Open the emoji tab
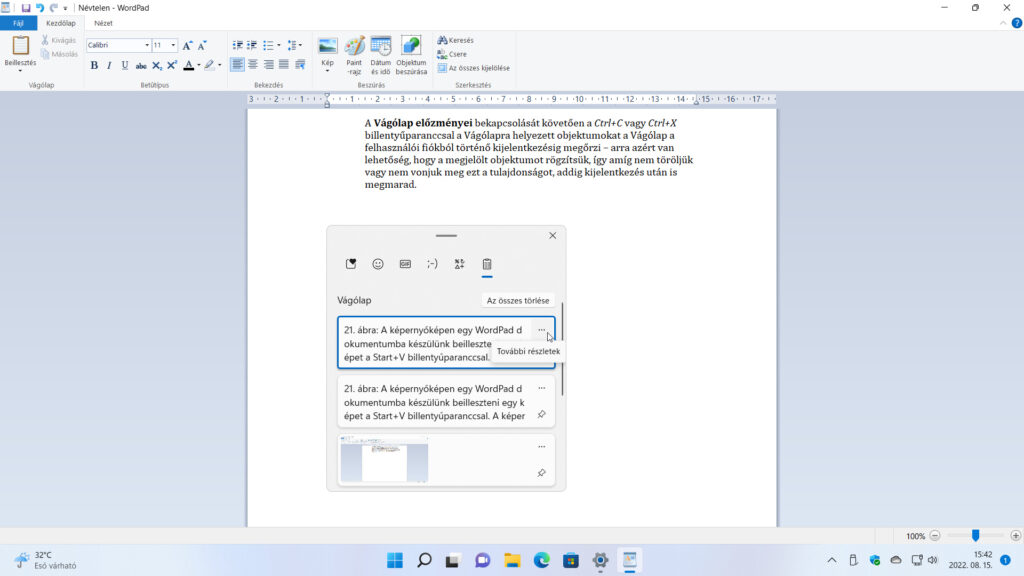The image size is (1024, 576). (x=377, y=264)
